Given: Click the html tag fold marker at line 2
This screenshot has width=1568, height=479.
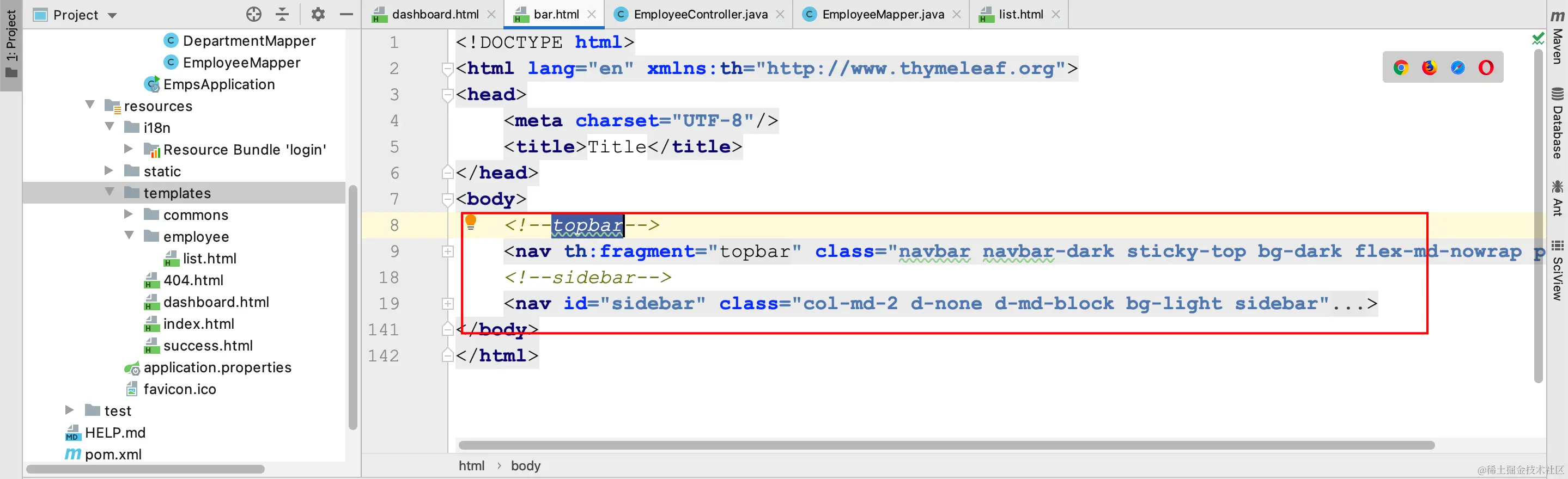Looking at the screenshot, I should tap(447, 69).
